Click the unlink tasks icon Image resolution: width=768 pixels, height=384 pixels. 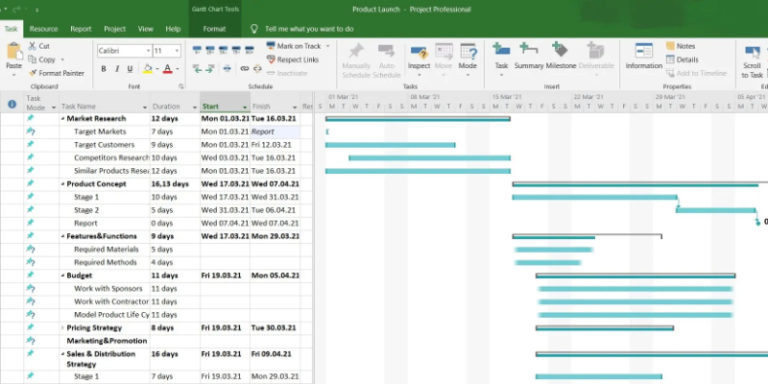tap(258, 69)
